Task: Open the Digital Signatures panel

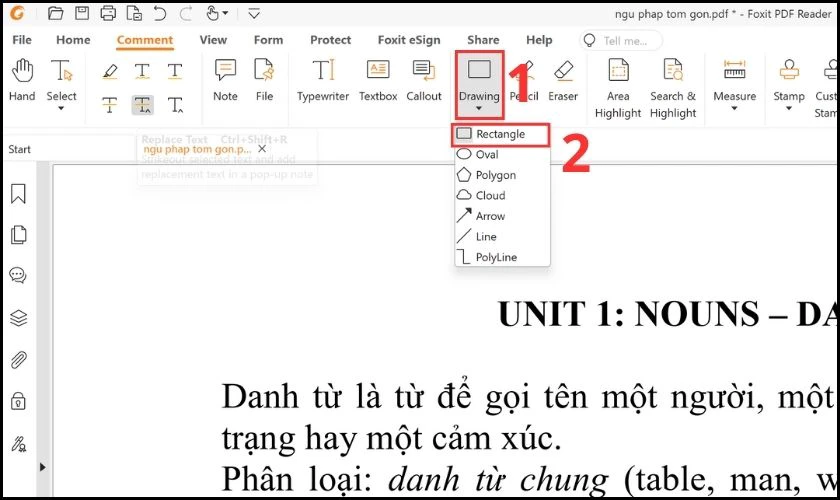Action: tap(18, 444)
